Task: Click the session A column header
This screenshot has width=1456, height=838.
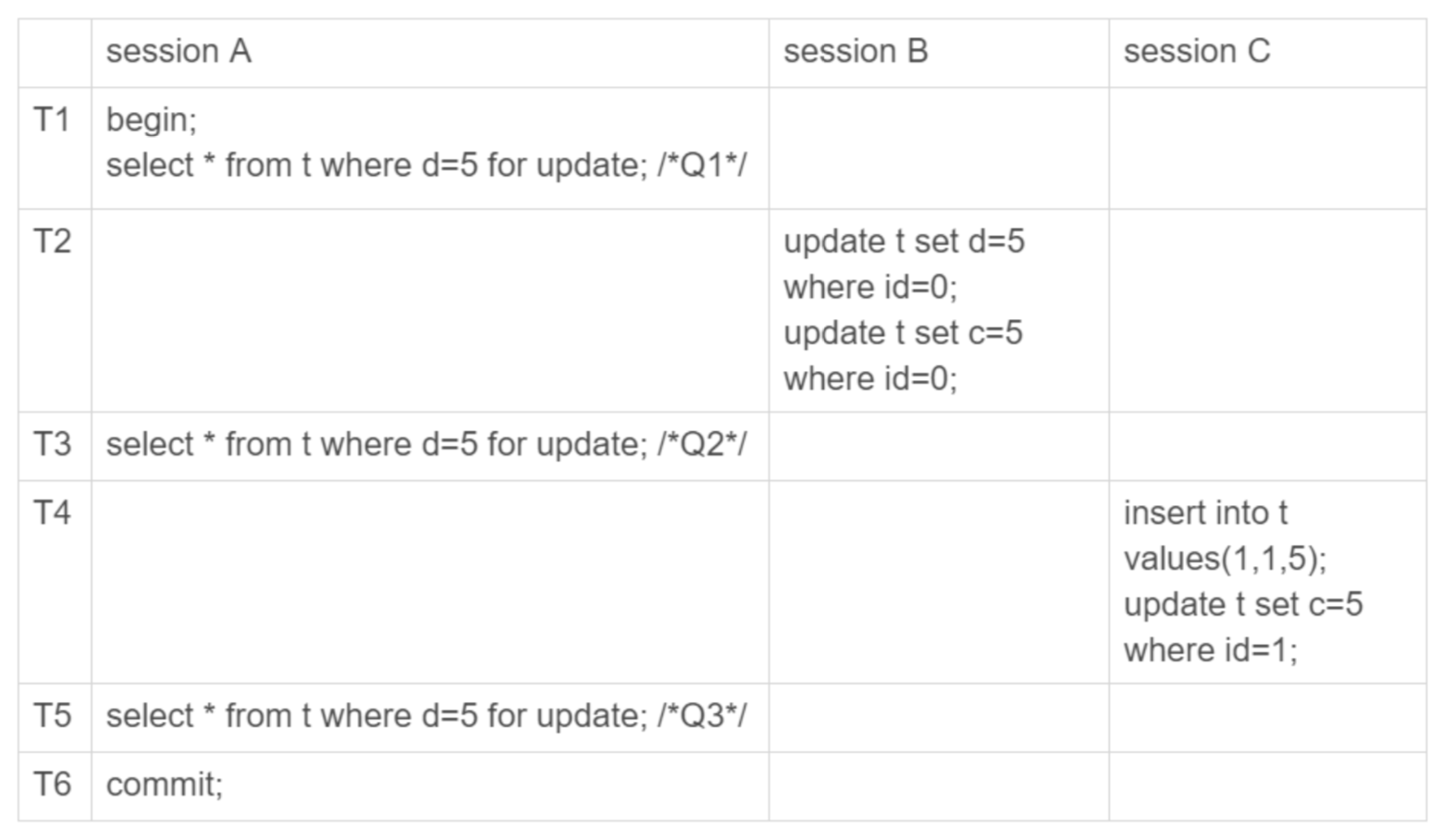Action: pos(179,52)
